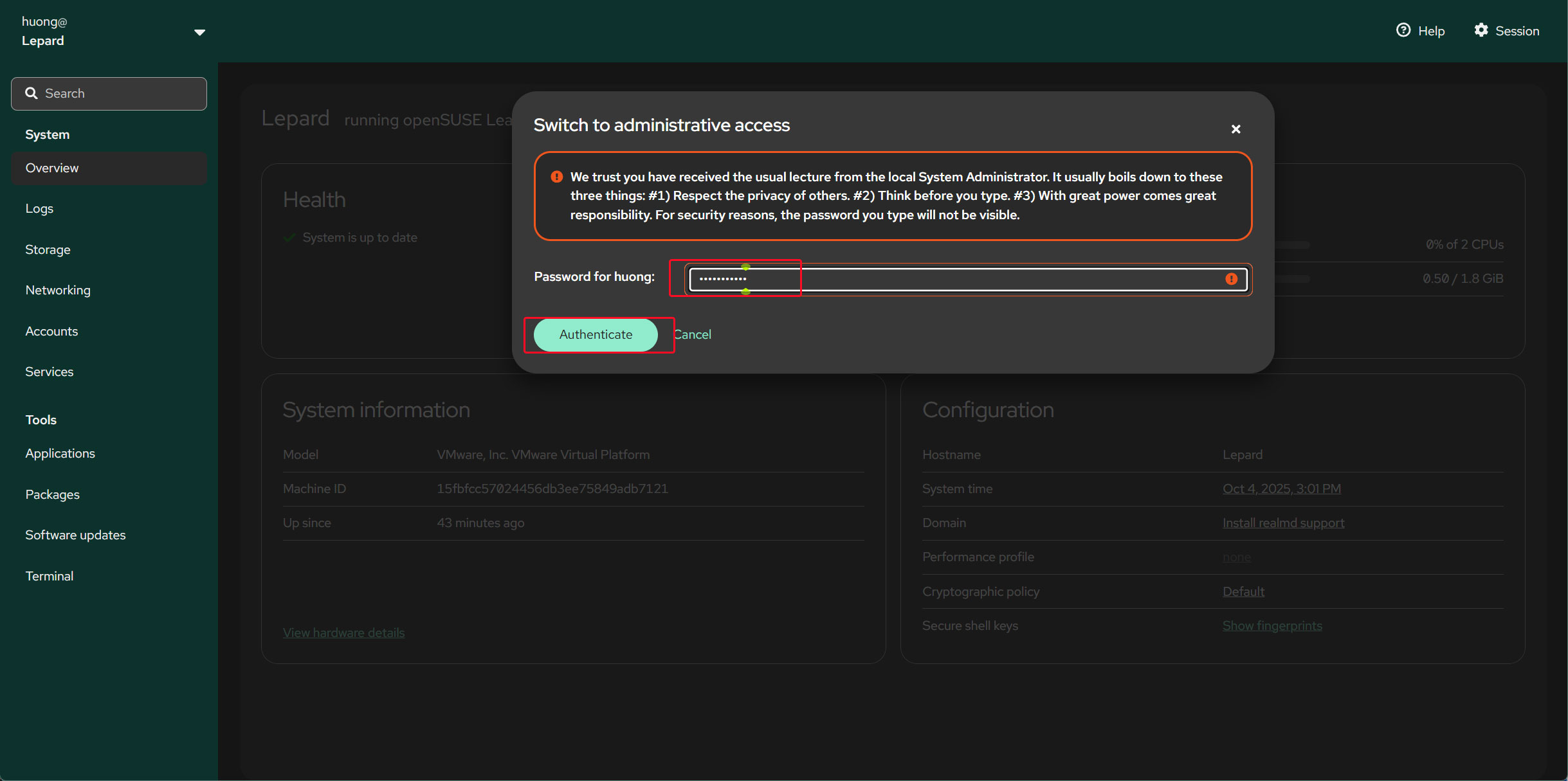
Task: Click the password field error icon
Action: point(1231,279)
